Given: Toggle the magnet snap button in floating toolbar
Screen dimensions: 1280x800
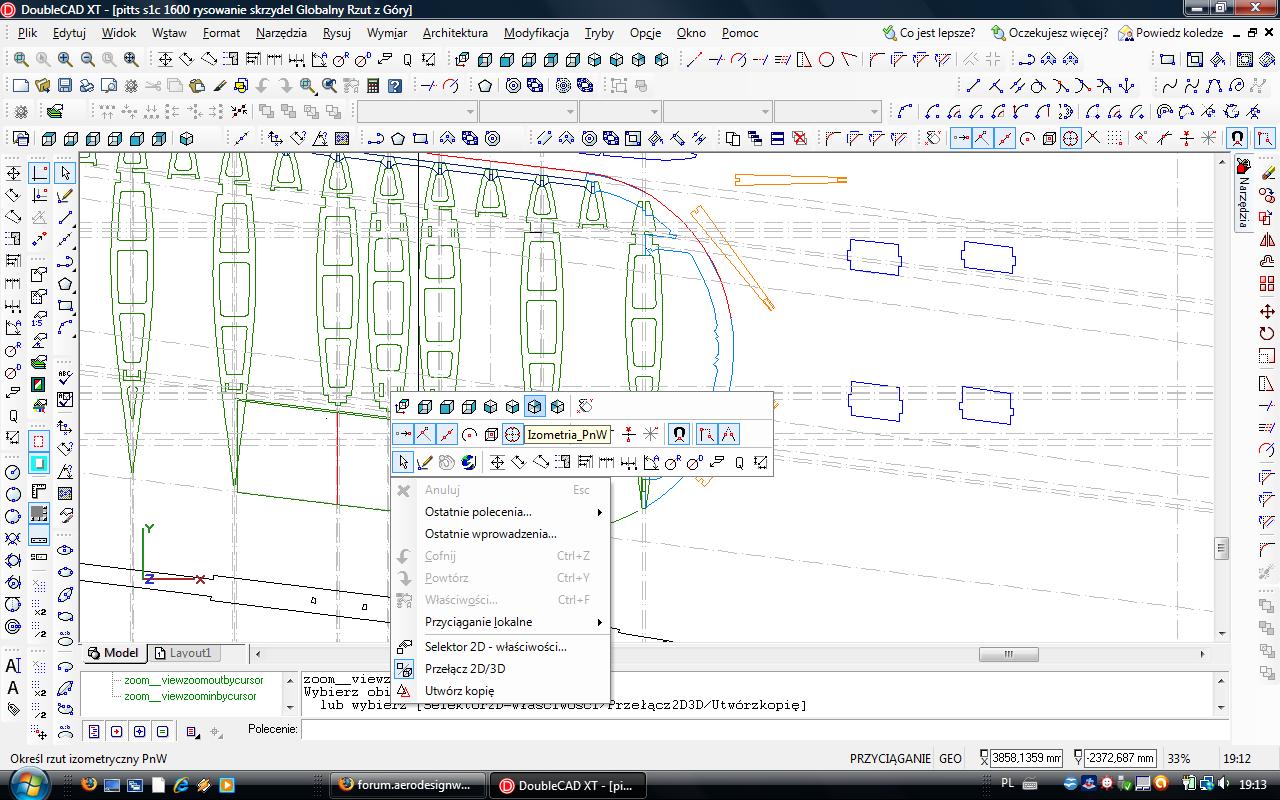Looking at the screenshot, I should tap(679, 434).
